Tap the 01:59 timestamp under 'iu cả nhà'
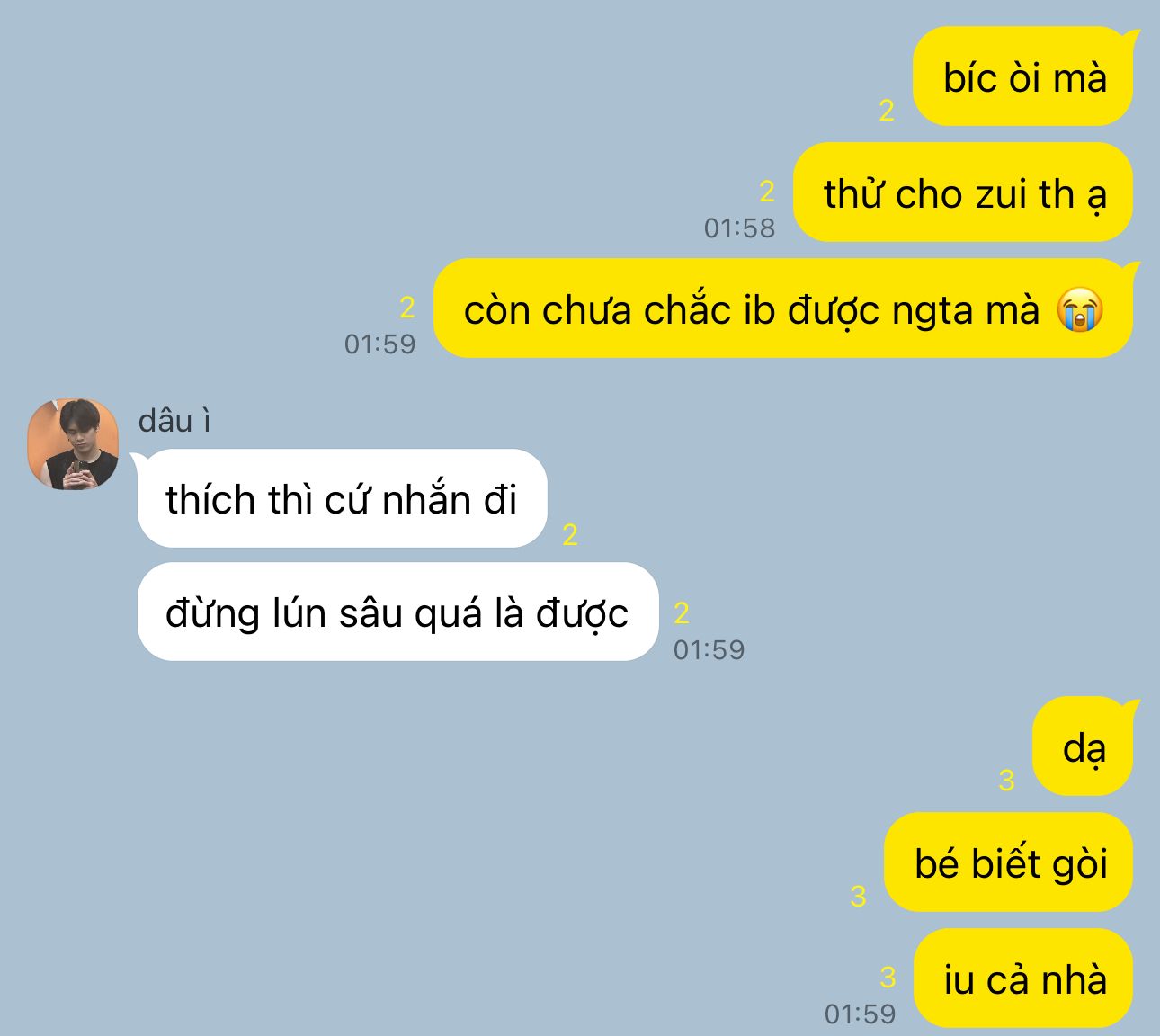 (x=861, y=1014)
